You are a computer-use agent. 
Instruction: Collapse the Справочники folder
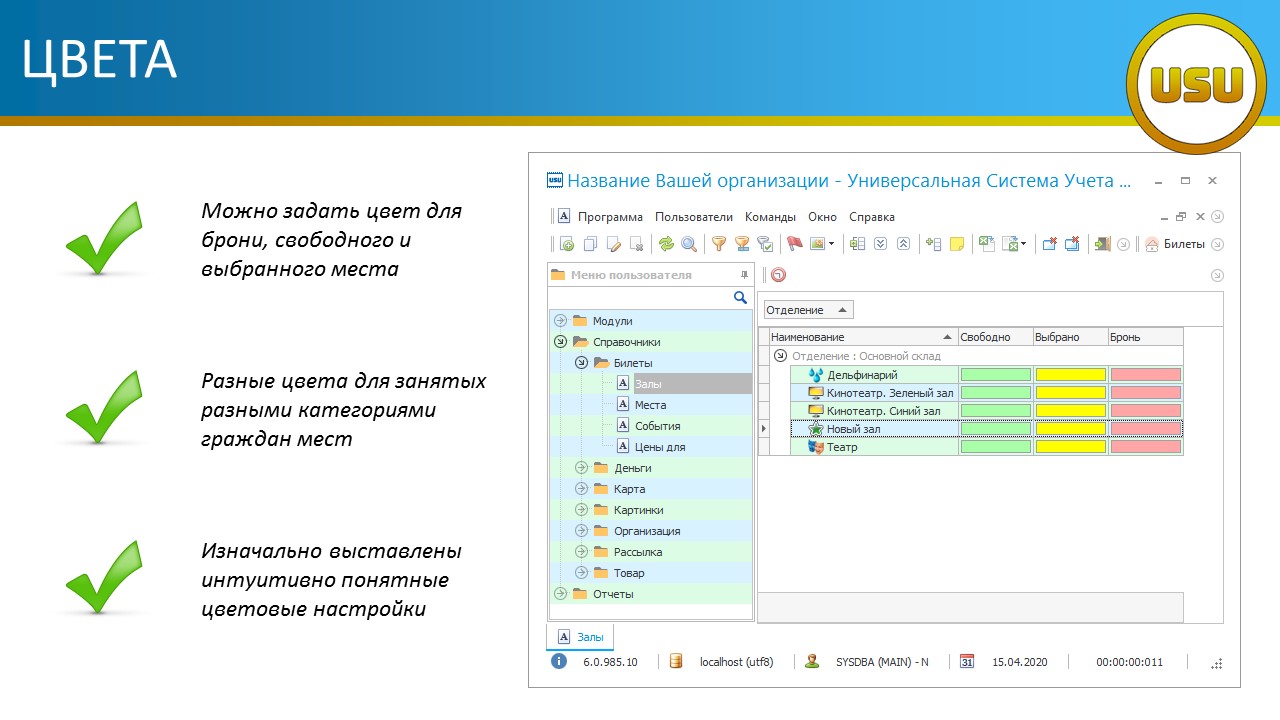[x=560, y=342]
